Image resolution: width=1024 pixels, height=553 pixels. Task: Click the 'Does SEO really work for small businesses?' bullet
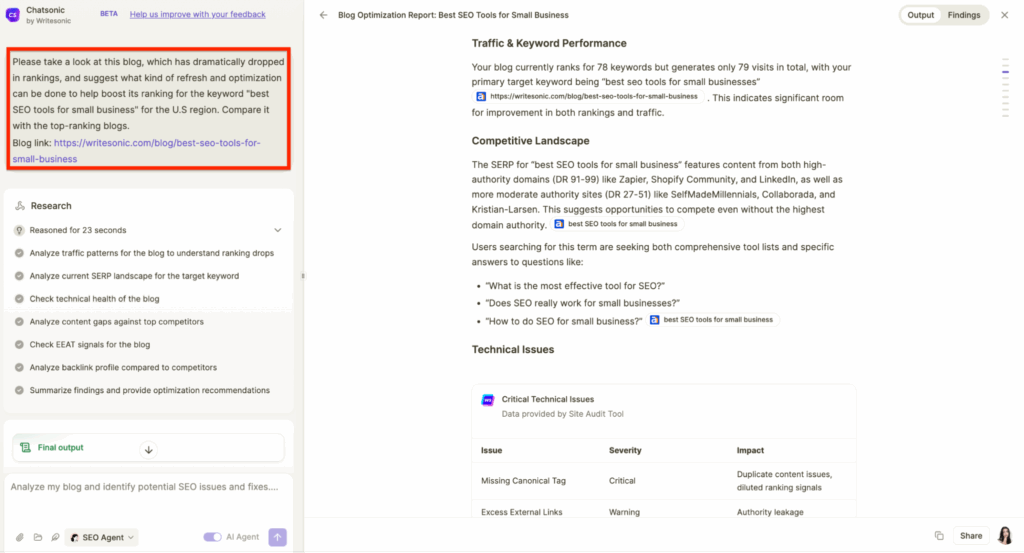tap(583, 303)
